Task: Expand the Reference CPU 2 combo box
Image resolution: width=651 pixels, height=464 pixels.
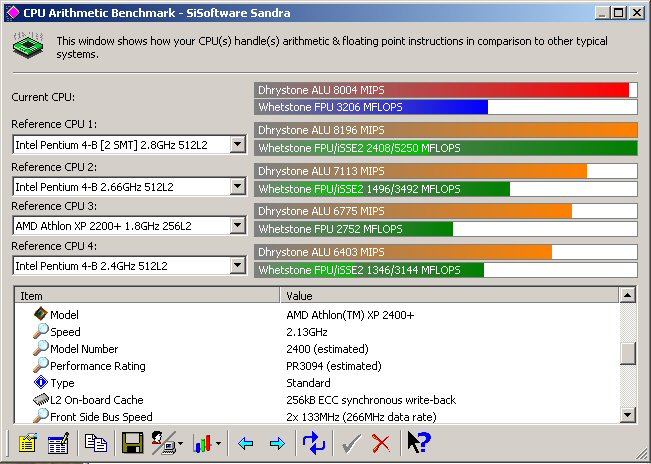Action: pos(237,186)
